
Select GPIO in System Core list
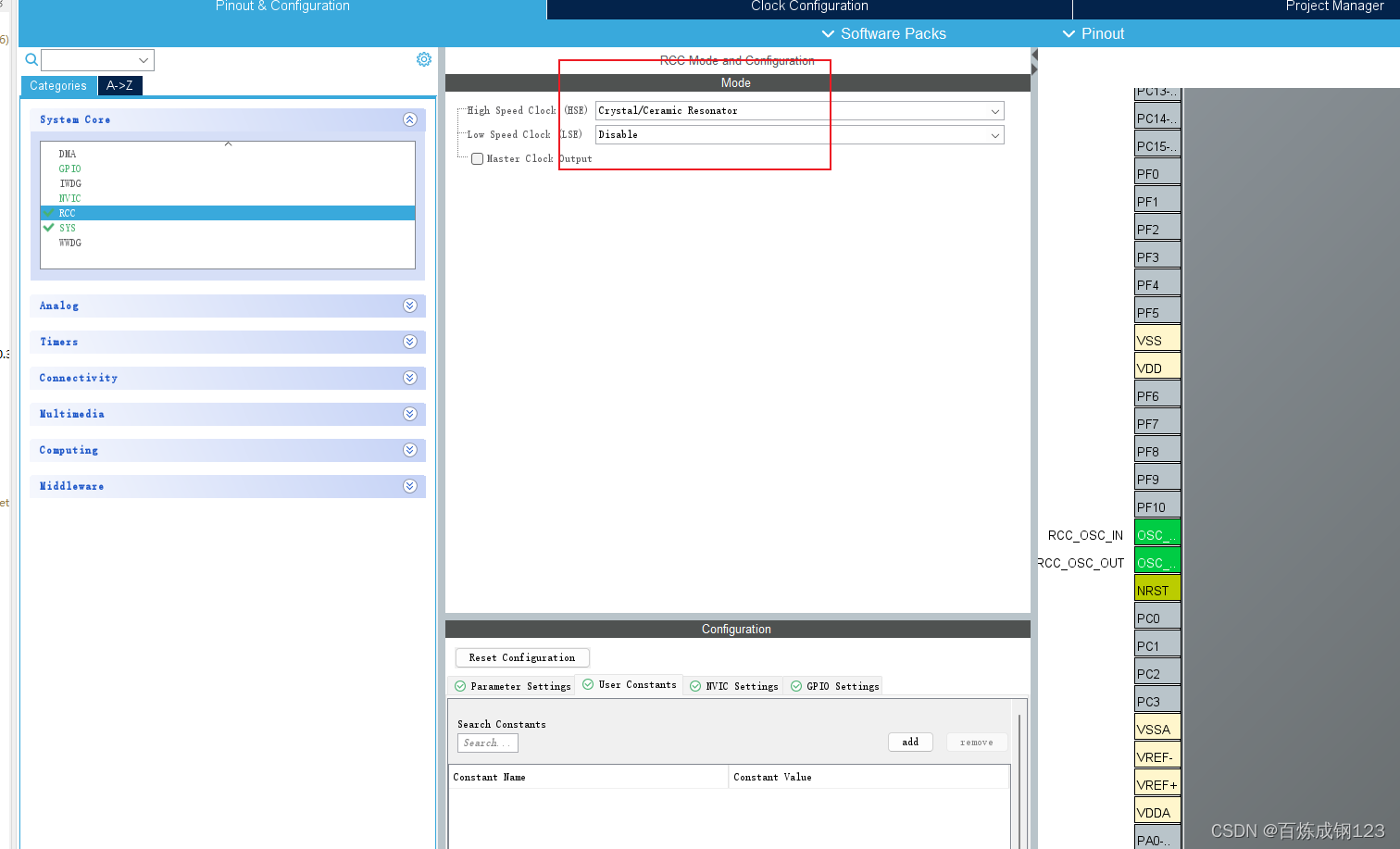click(69, 169)
